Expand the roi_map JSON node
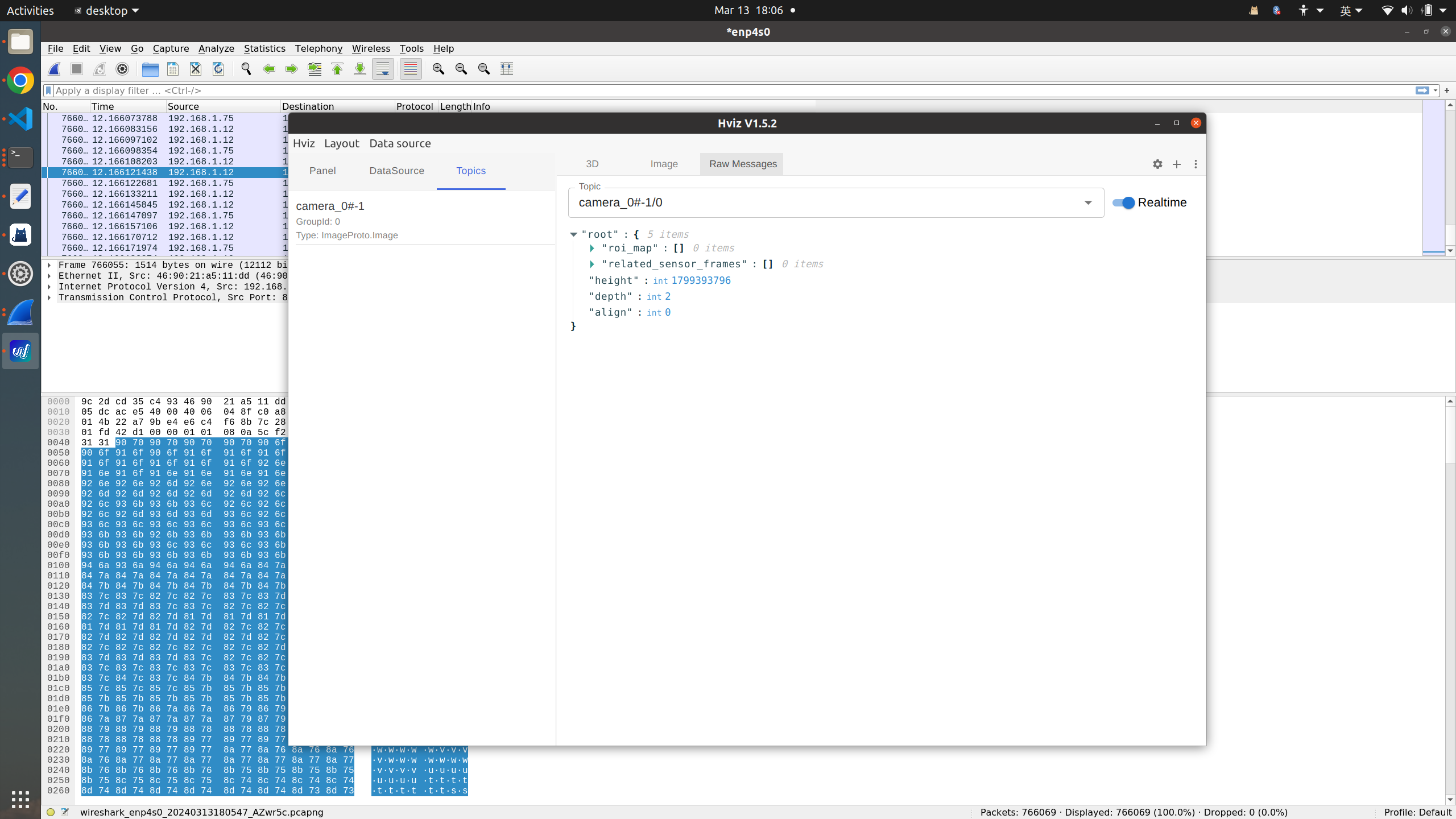 click(592, 248)
